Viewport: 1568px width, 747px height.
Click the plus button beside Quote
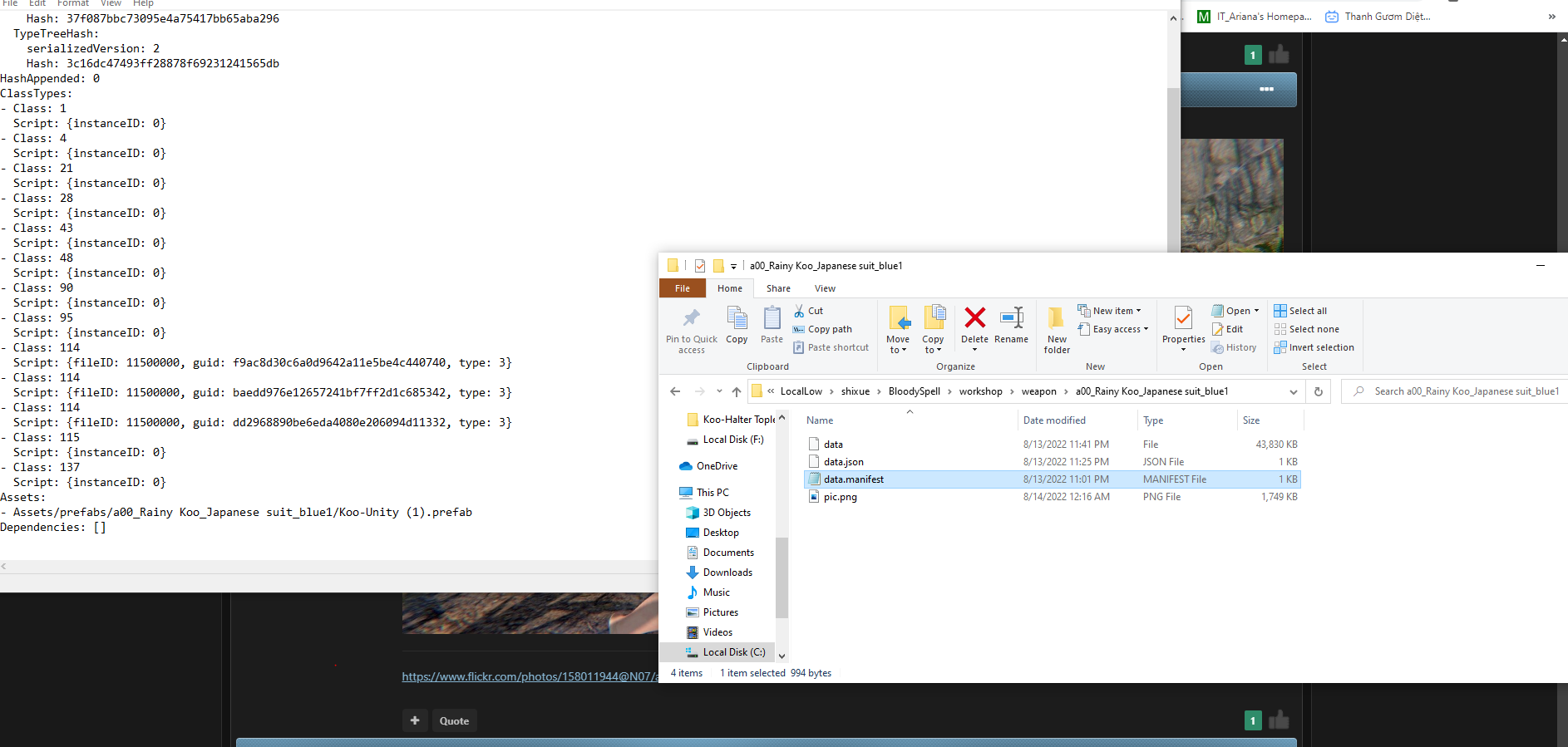tap(415, 720)
